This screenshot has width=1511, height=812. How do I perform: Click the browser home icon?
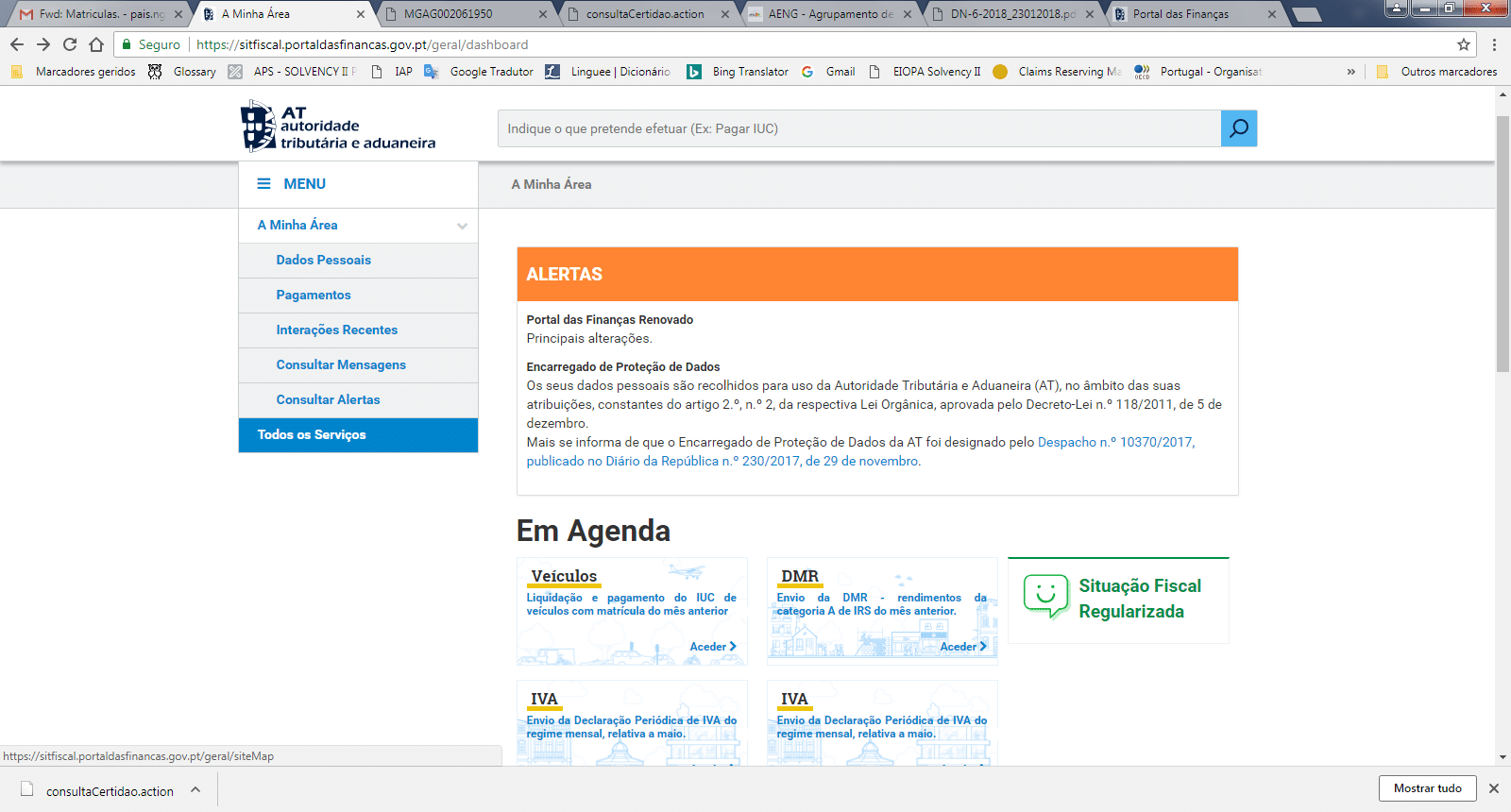[x=96, y=44]
